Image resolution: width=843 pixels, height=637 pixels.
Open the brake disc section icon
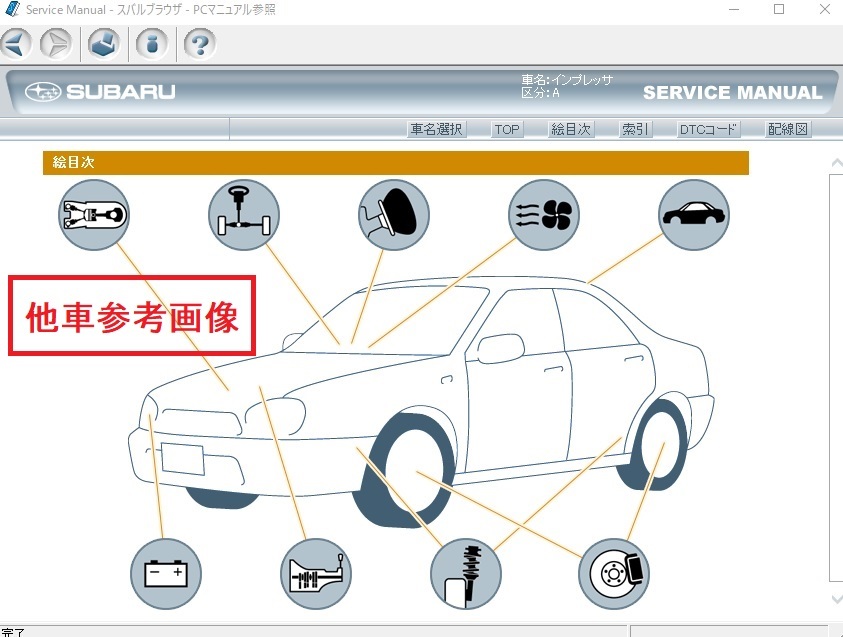pyautogui.click(x=614, y=574)
